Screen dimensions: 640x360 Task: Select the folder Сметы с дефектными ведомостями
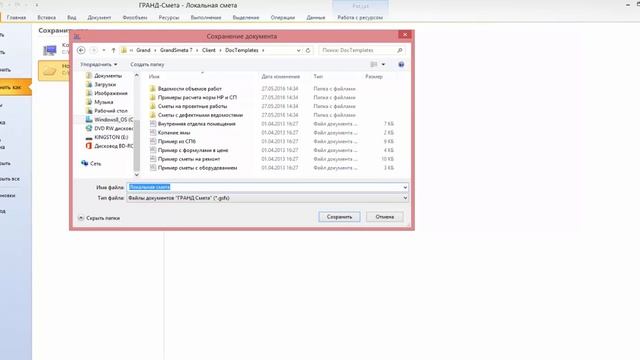(200, 115)
